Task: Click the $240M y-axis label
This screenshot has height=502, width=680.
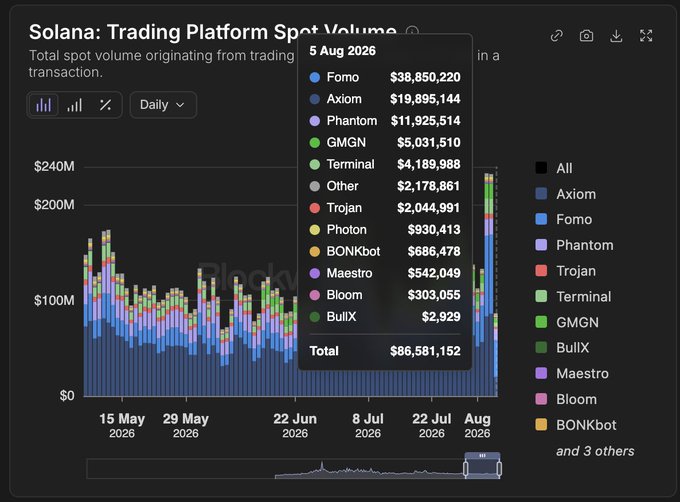Action: (54, 166)
